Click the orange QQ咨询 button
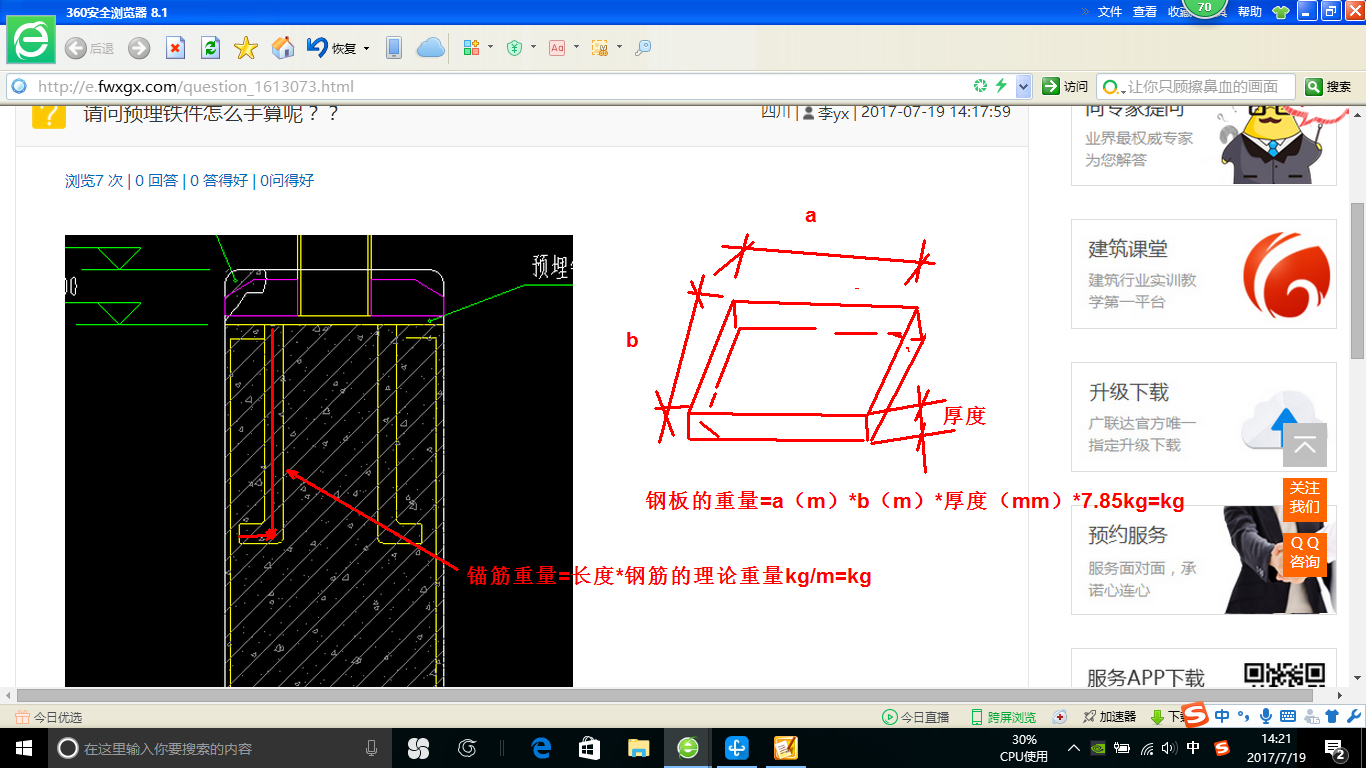 coord(1304,552)
